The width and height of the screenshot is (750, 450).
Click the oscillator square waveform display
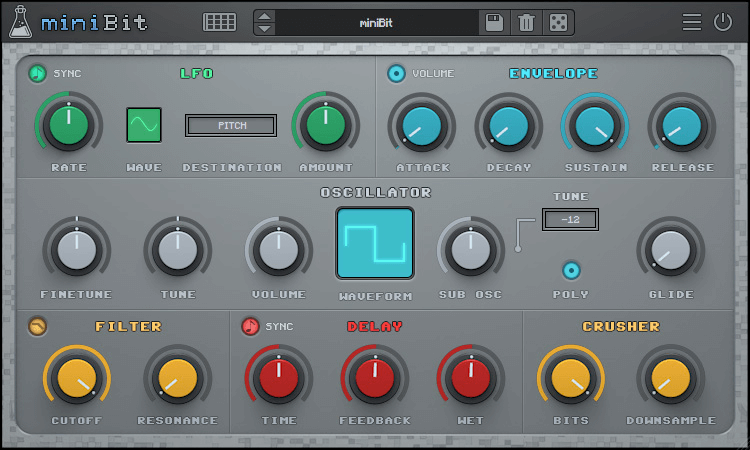tap(375, 244)
